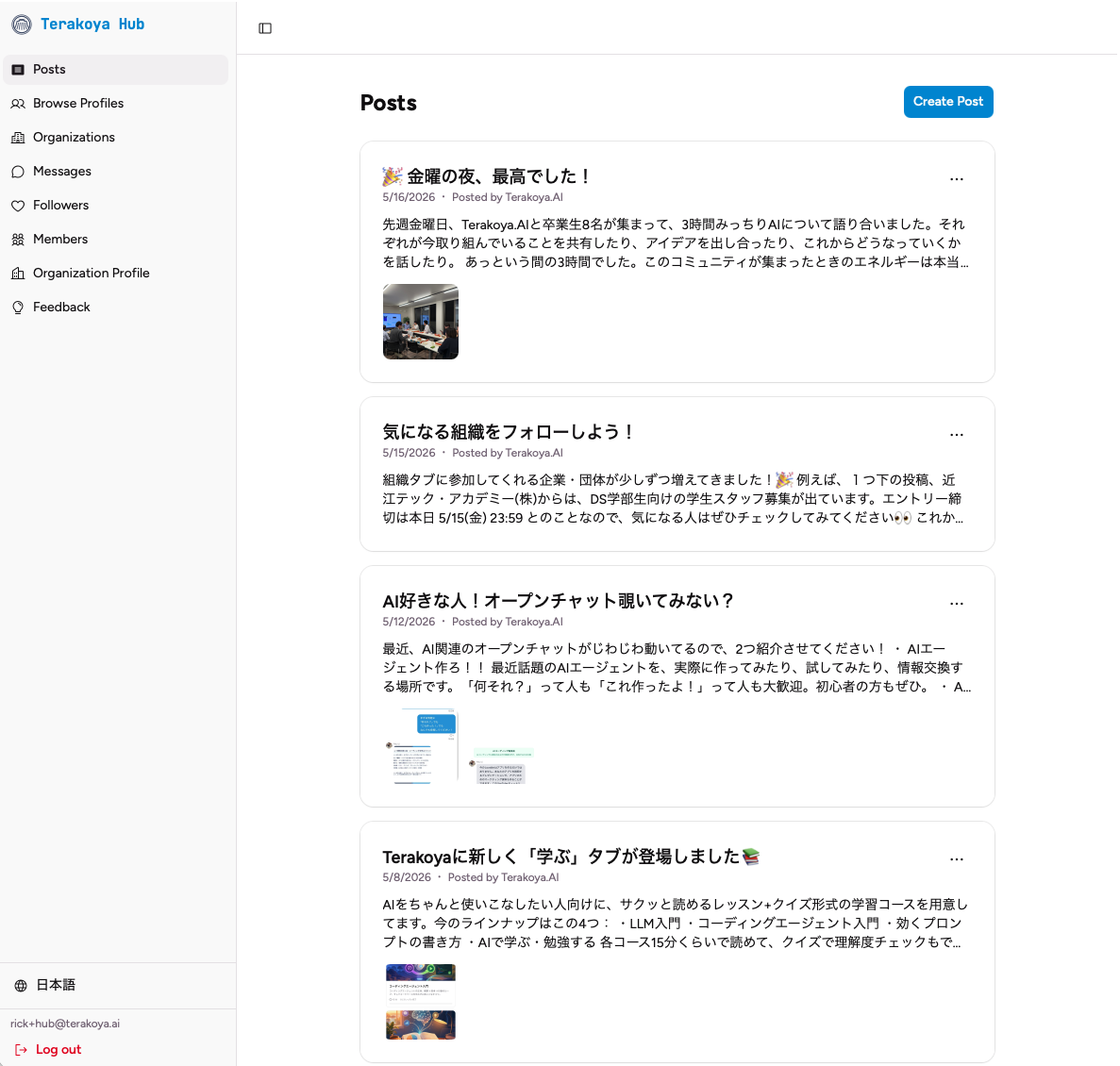Click the 5/15/2026 post date

[x=409, y=454]
